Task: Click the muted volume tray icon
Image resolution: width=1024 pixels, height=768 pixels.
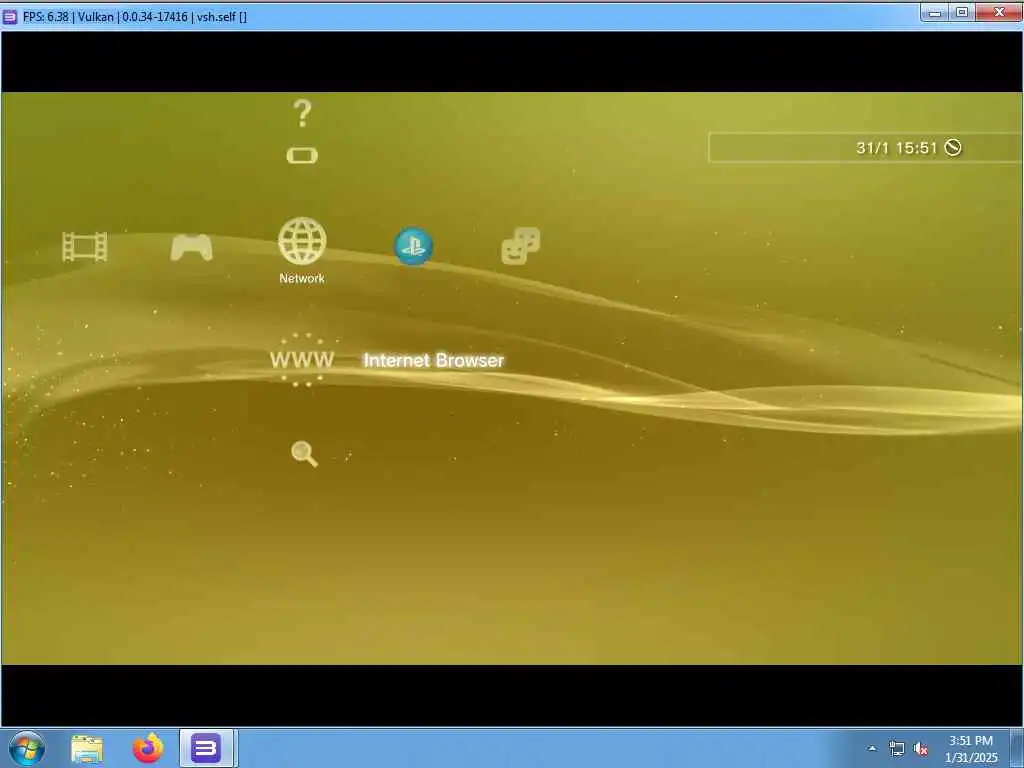Action: coord(921,748)
